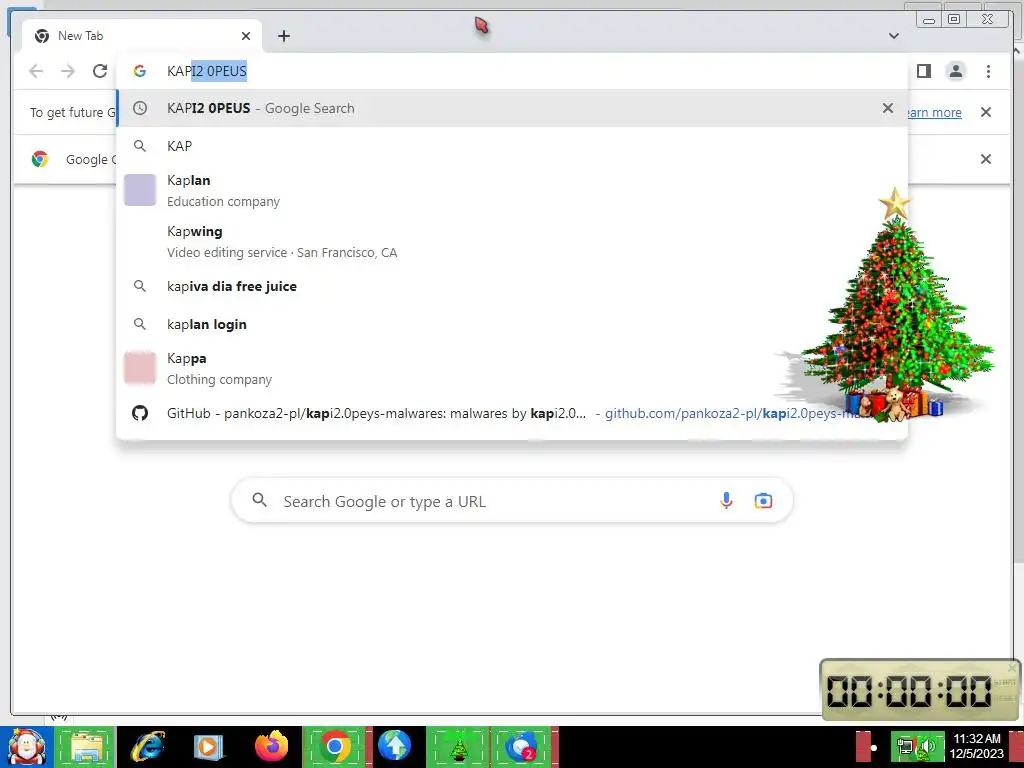Reload the page with the refresh icon
The width and height of the screenshot is (1024, 768).
(x=100, y=71)
